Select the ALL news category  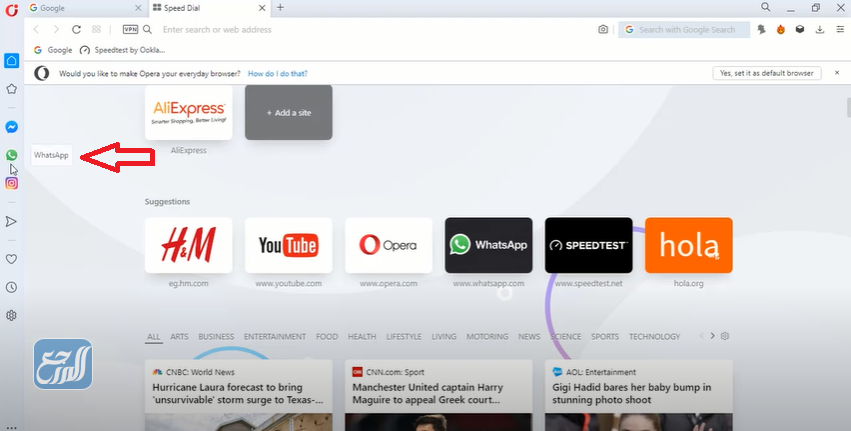pyautogui.click(x=154, y=337)
